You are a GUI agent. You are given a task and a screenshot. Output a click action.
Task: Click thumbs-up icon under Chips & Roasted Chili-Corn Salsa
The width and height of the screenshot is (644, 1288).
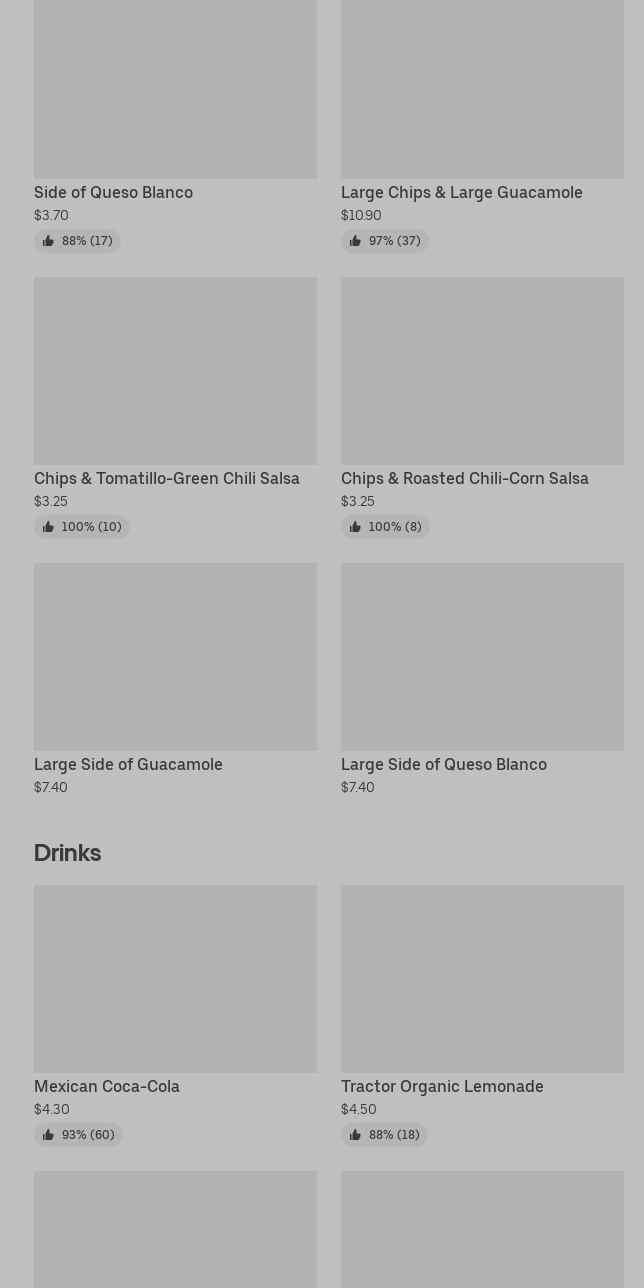pyautogui.click(x=355, y=527)
